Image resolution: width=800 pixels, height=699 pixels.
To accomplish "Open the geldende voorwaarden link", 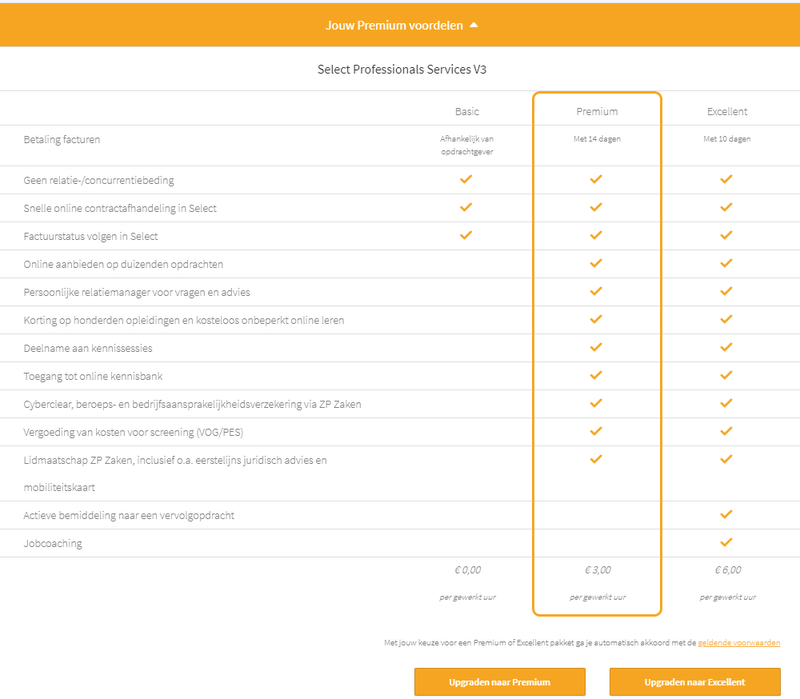I will 739,643.
